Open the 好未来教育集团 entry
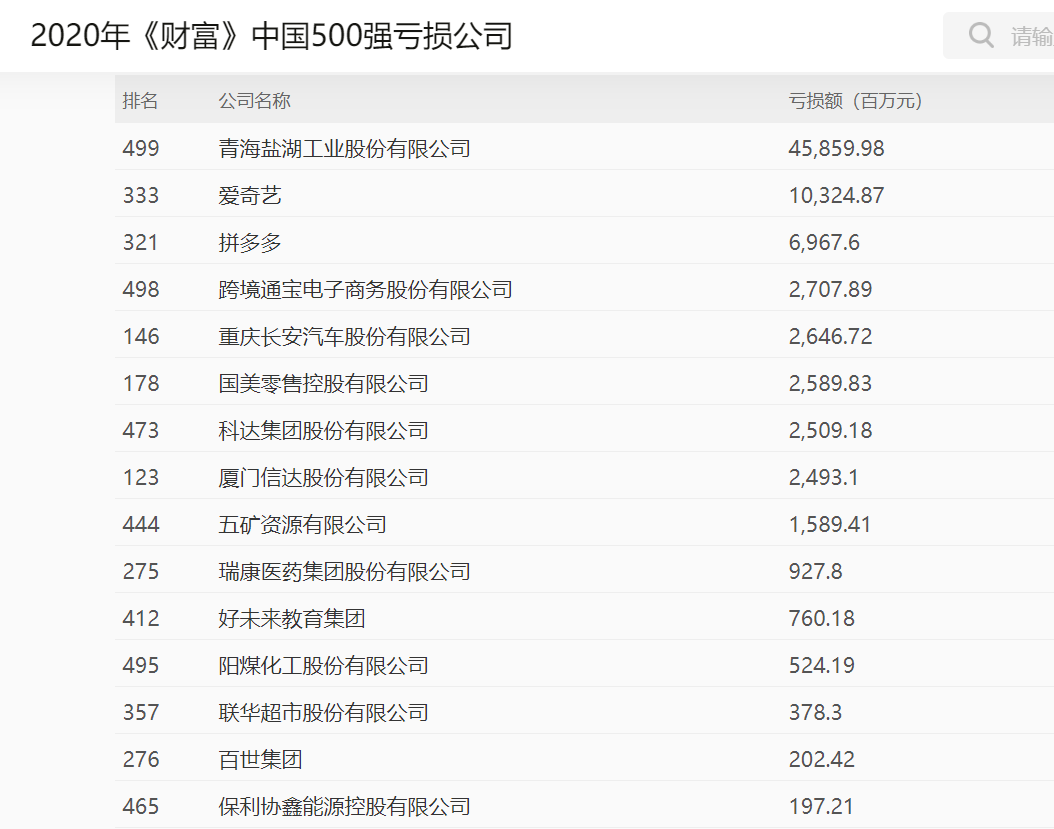Screen dimensions: 1054x829 tap(288, 618)
